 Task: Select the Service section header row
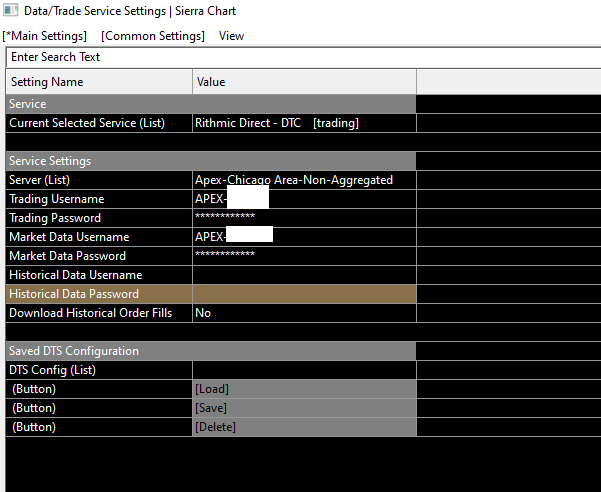click(x=211, y=104)
